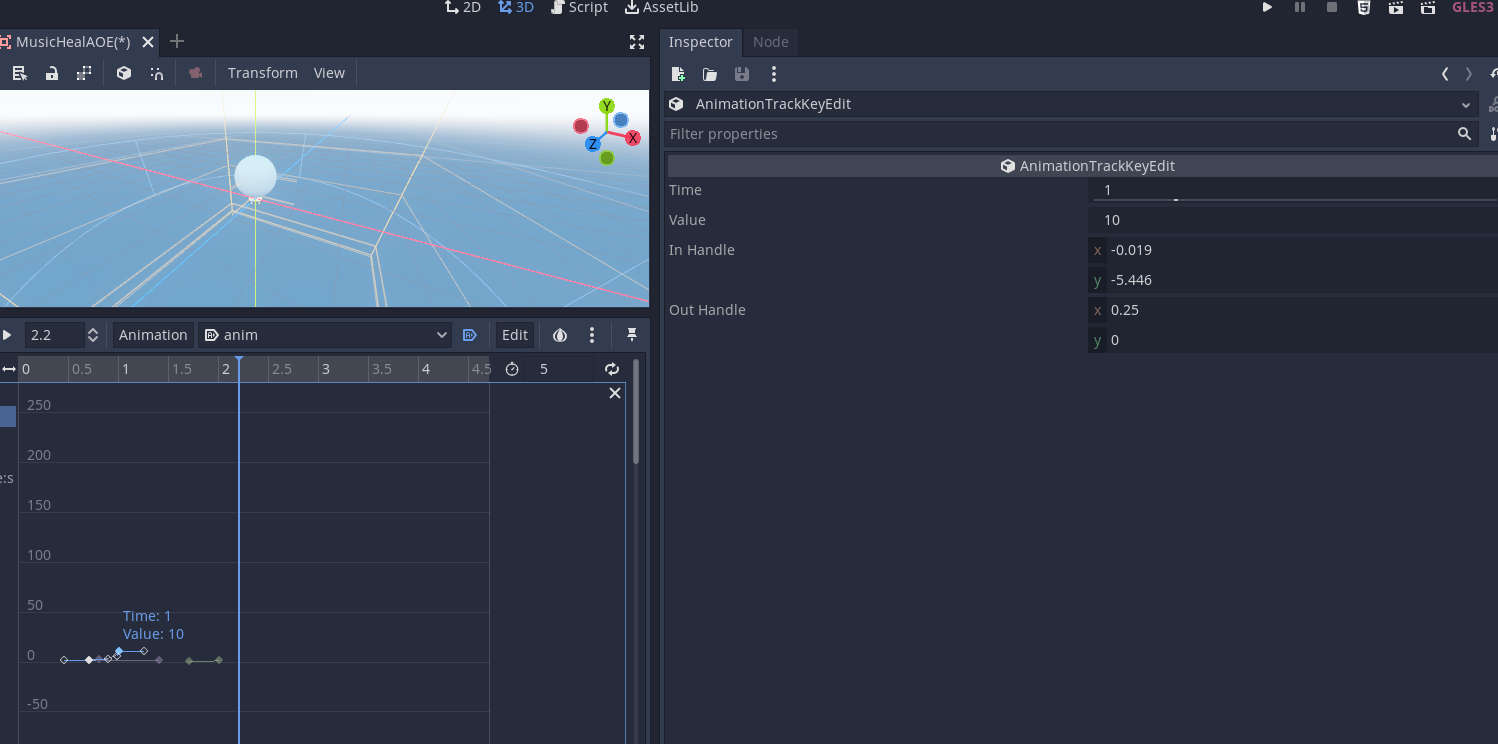This screenshot has width=1498, height=744.
Task: Click the HTML5 run in browser icon
Action: coord(1363,7)
